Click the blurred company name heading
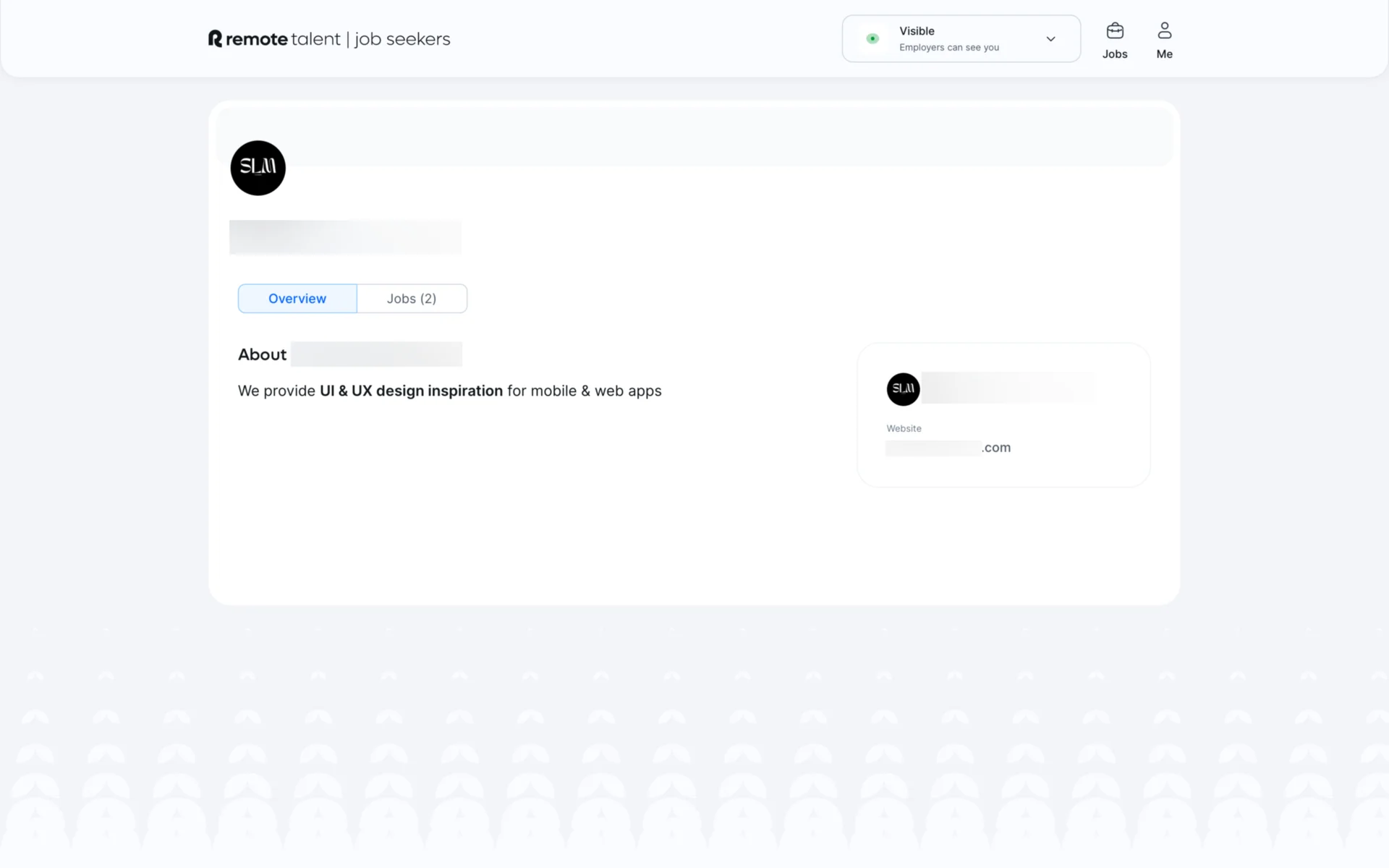This screenshot has width=1389, height=868. (345, 237)
